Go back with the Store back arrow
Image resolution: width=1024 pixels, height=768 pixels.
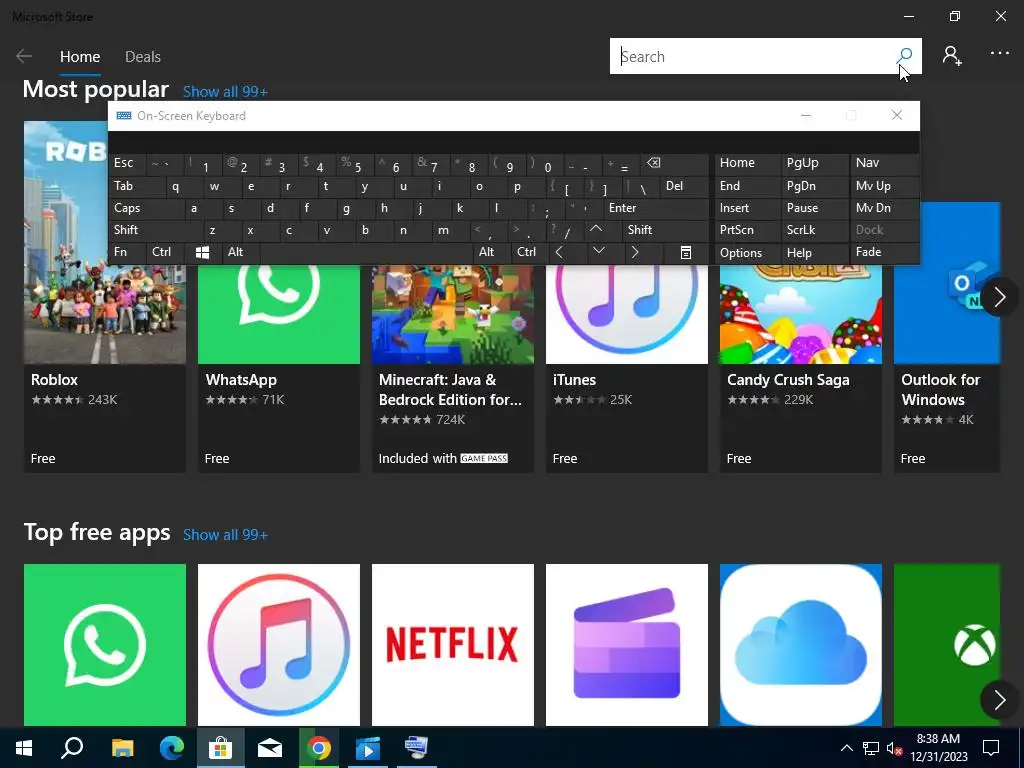pos(24,56)
